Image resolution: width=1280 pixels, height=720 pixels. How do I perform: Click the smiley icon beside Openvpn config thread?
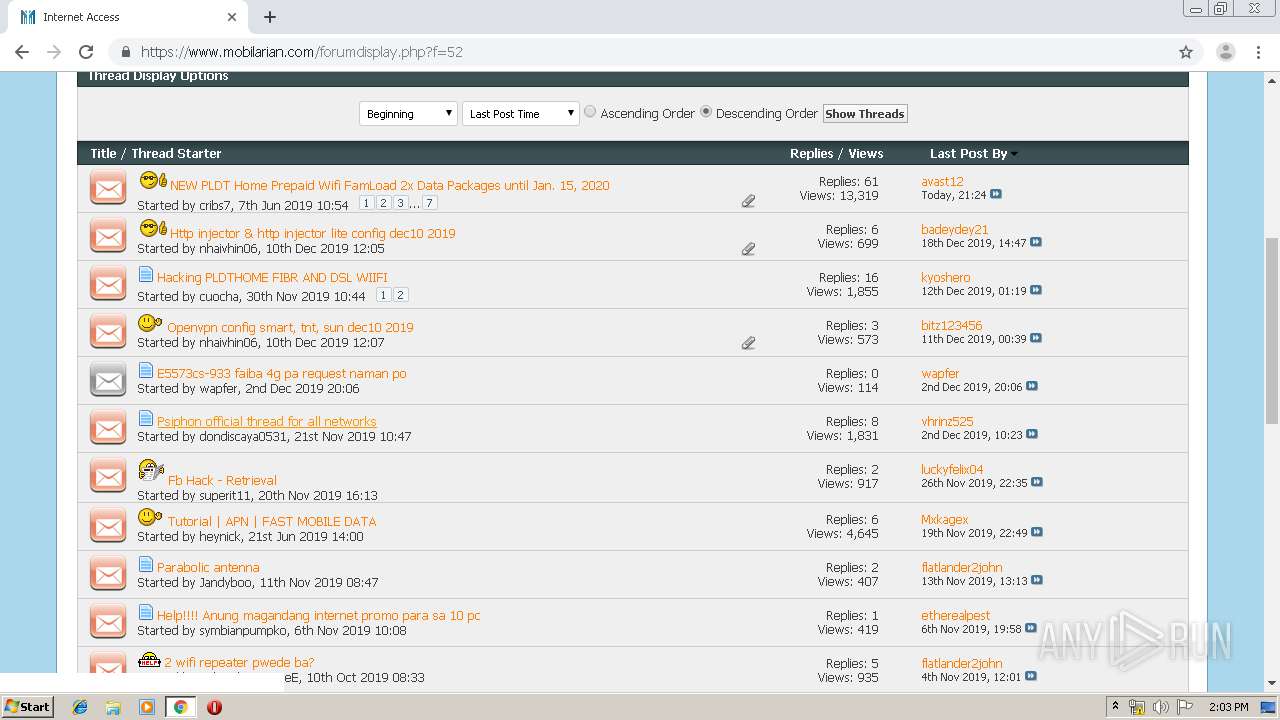pyautogui.click(x=150, y=323)
